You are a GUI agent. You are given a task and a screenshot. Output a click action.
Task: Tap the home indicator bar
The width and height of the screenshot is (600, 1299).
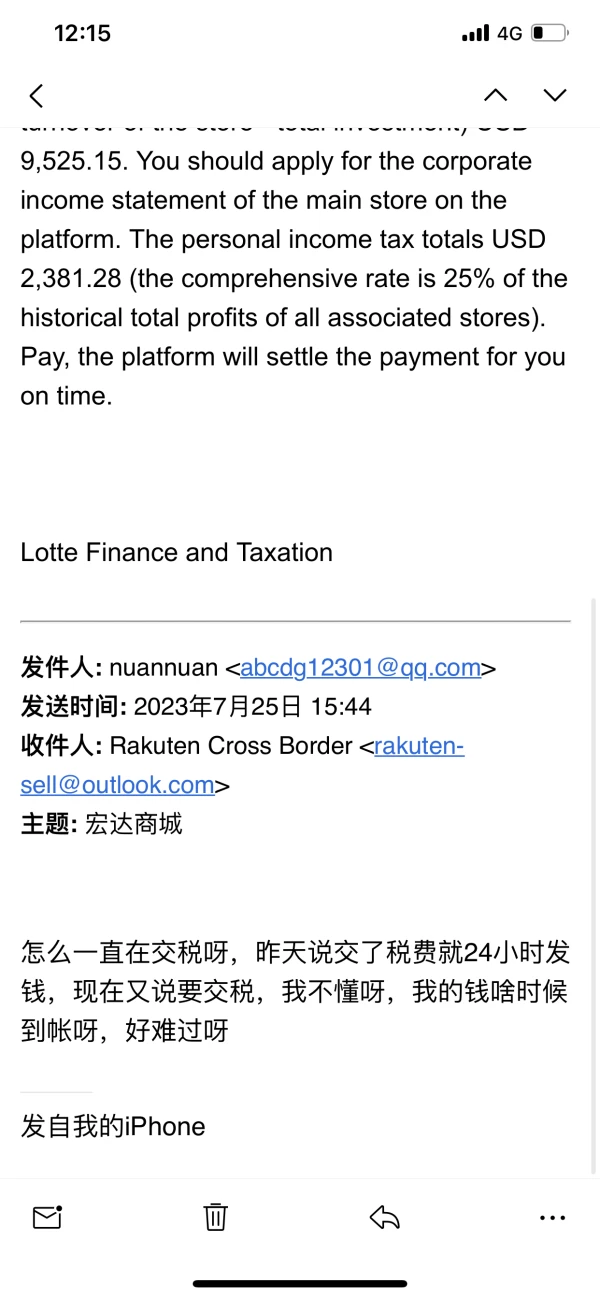(x=300, y=1283)
